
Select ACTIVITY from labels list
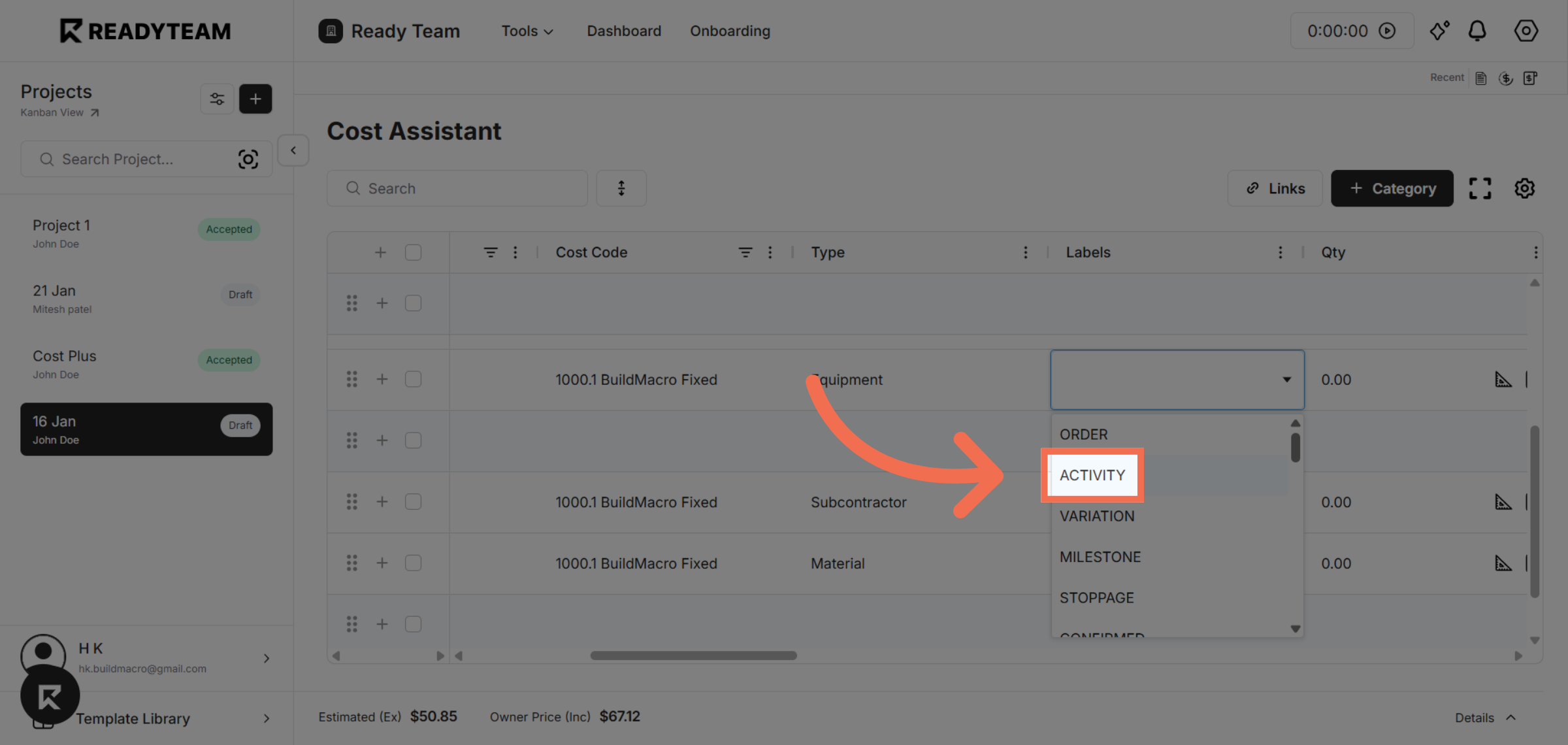tap(1092, 475)
